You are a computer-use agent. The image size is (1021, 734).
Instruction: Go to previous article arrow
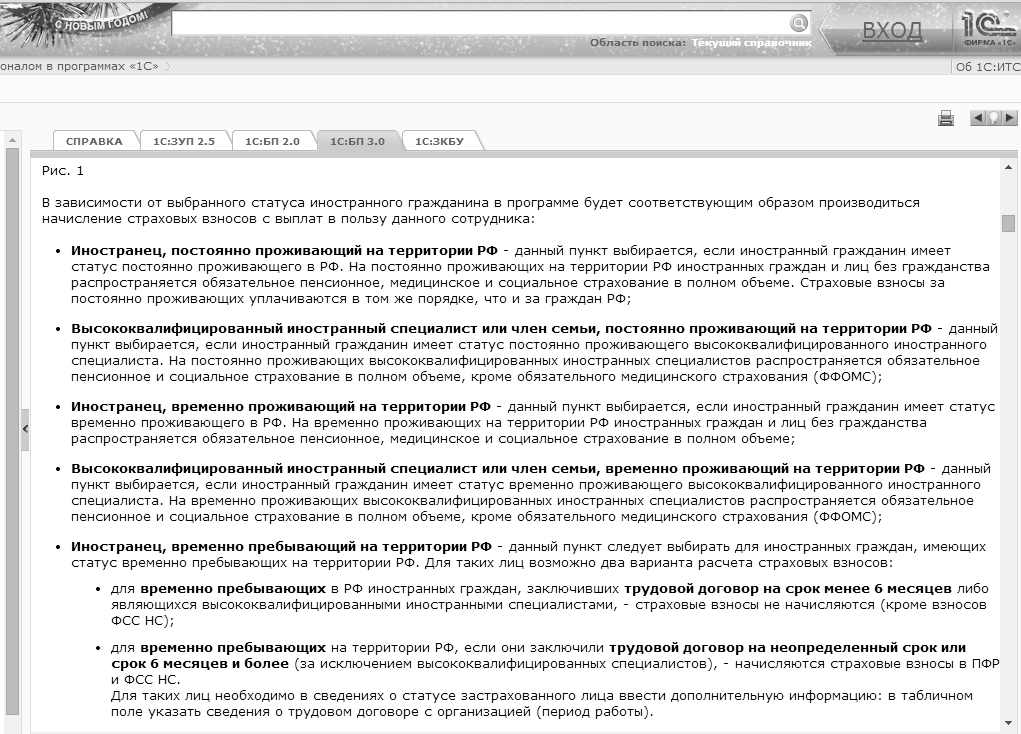(977, 118)
